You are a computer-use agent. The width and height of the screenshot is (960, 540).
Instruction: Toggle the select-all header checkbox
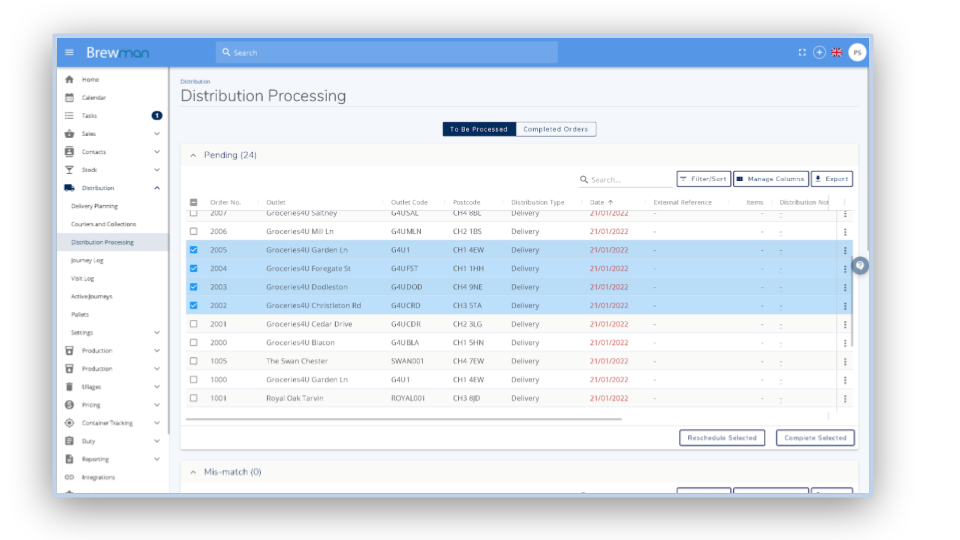tap(193, 202)
